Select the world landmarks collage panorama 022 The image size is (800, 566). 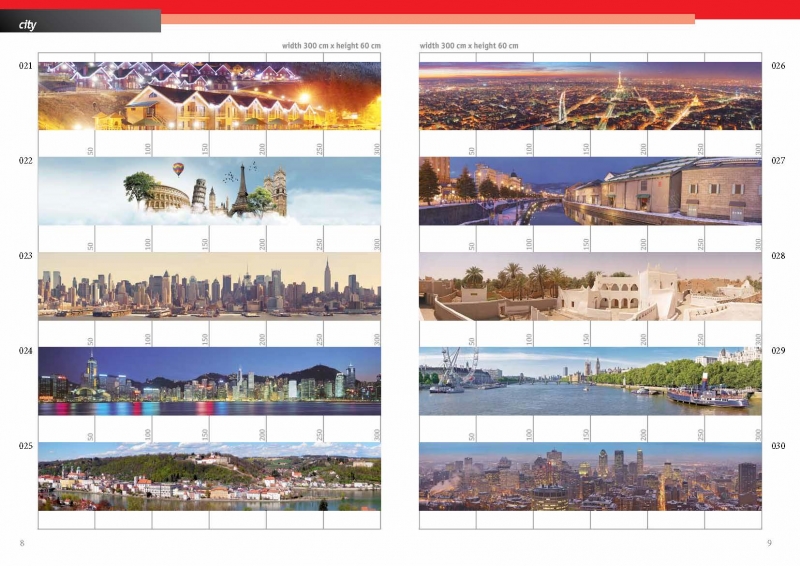pos(209,191)
